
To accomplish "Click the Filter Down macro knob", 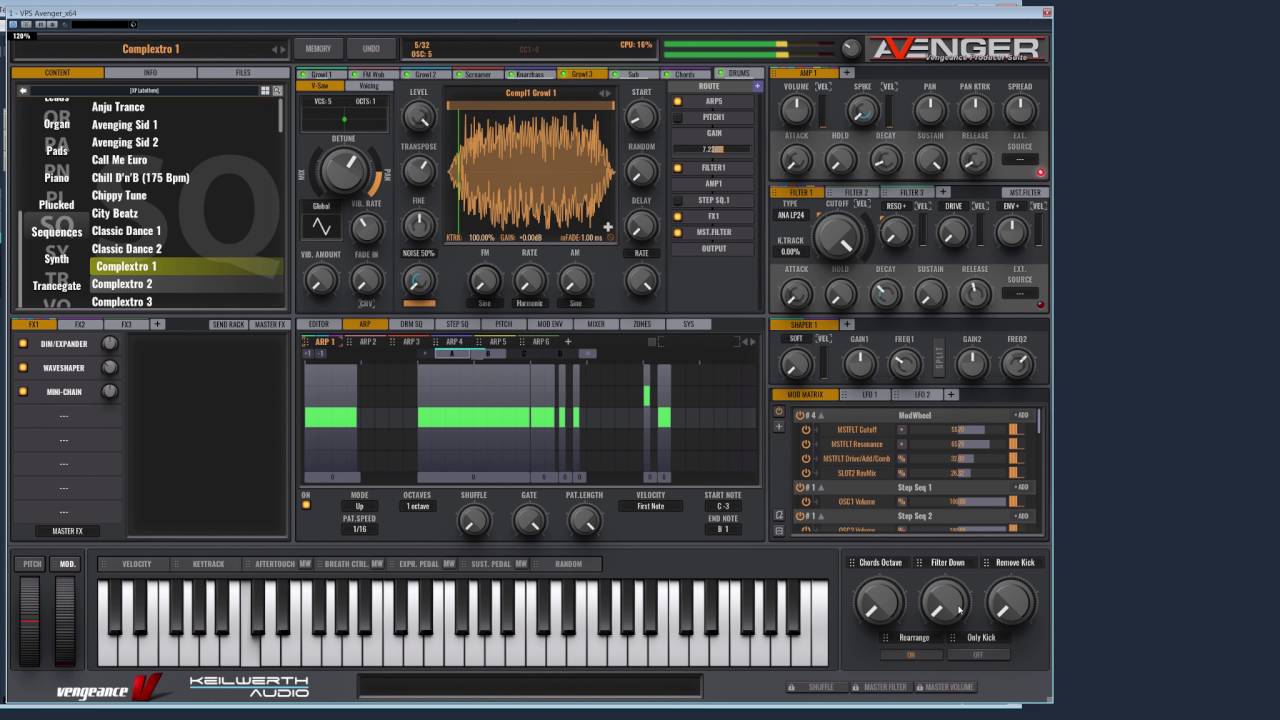I will point(945,601).
